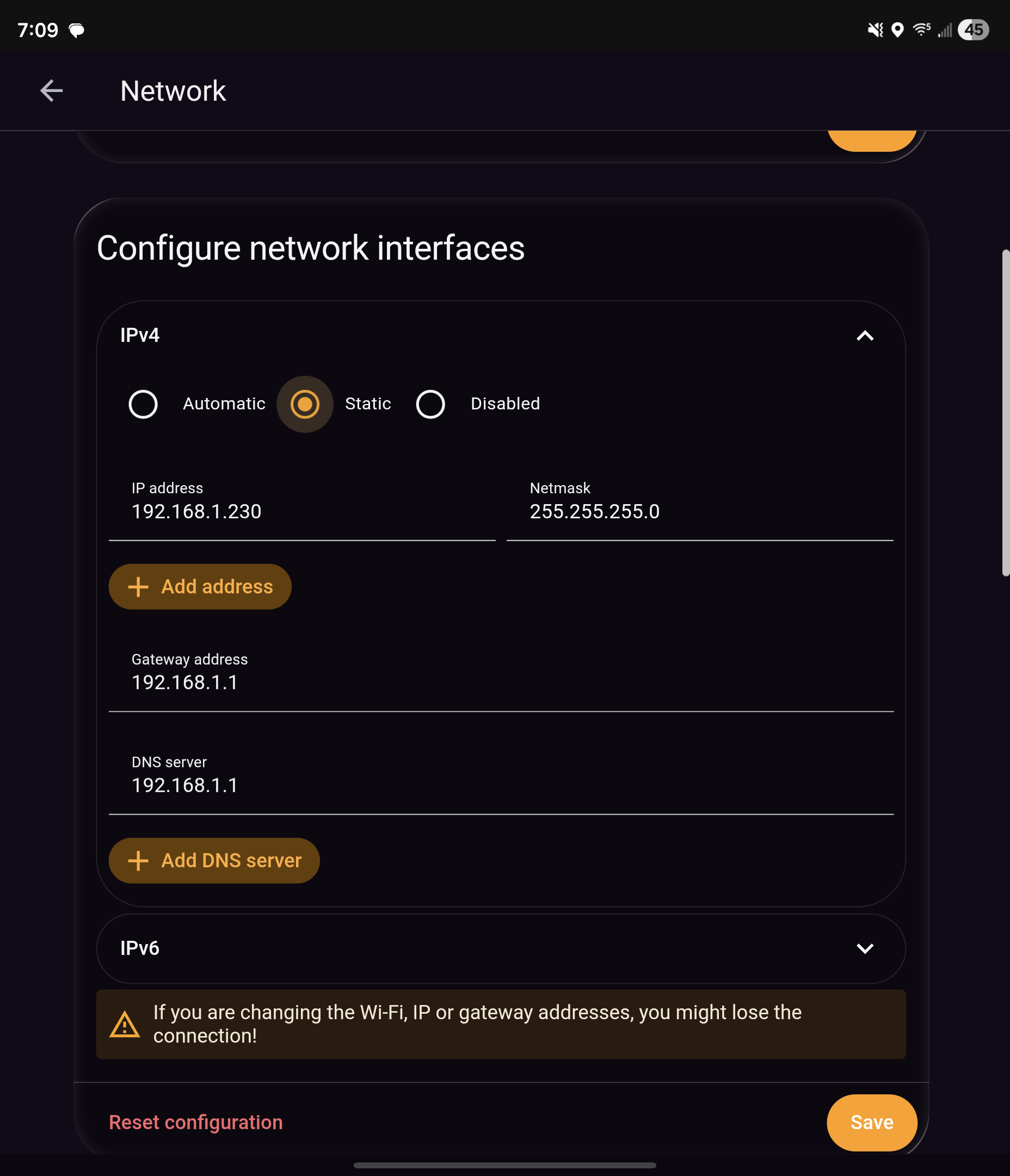Click the warning triangle beside the connection notice
The image size is (1010, 1176).
click(125, 1025)
